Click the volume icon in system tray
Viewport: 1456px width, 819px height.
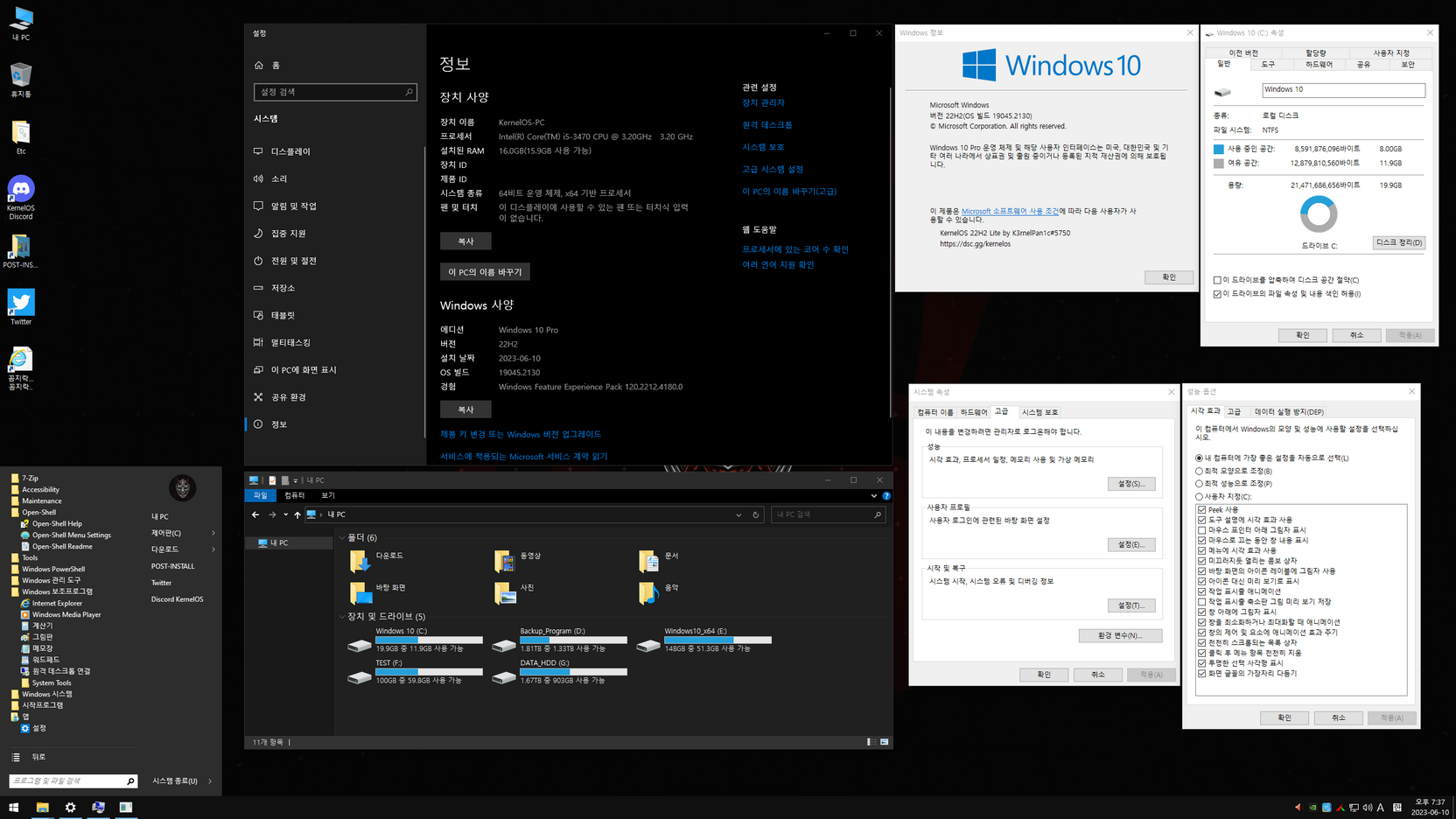coord(1368,808)
